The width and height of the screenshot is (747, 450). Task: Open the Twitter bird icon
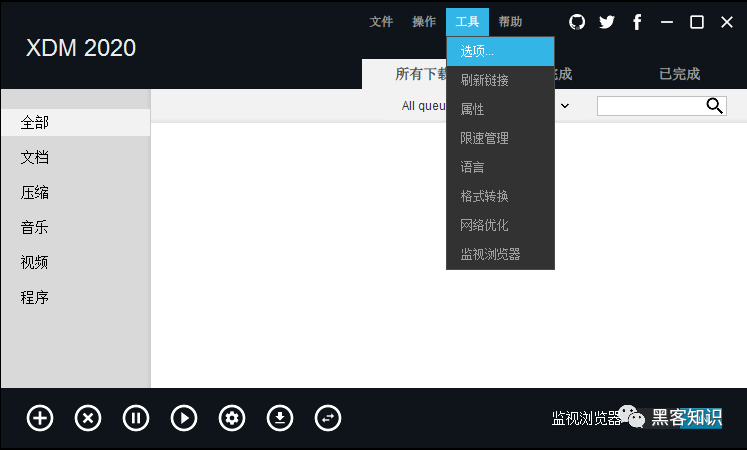coord(607,22)
